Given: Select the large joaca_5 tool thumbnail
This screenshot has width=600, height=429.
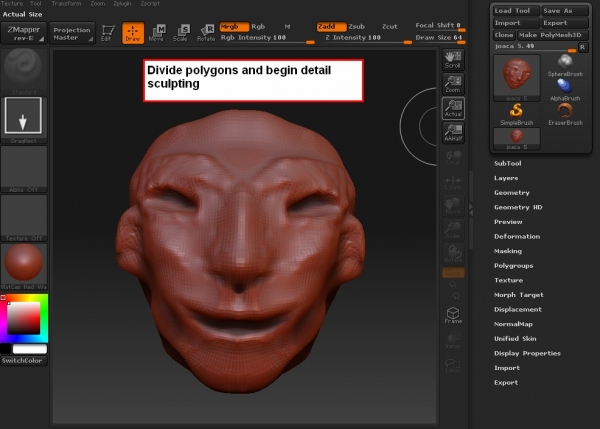Looking at the screenshot, I should click(517, 78).
